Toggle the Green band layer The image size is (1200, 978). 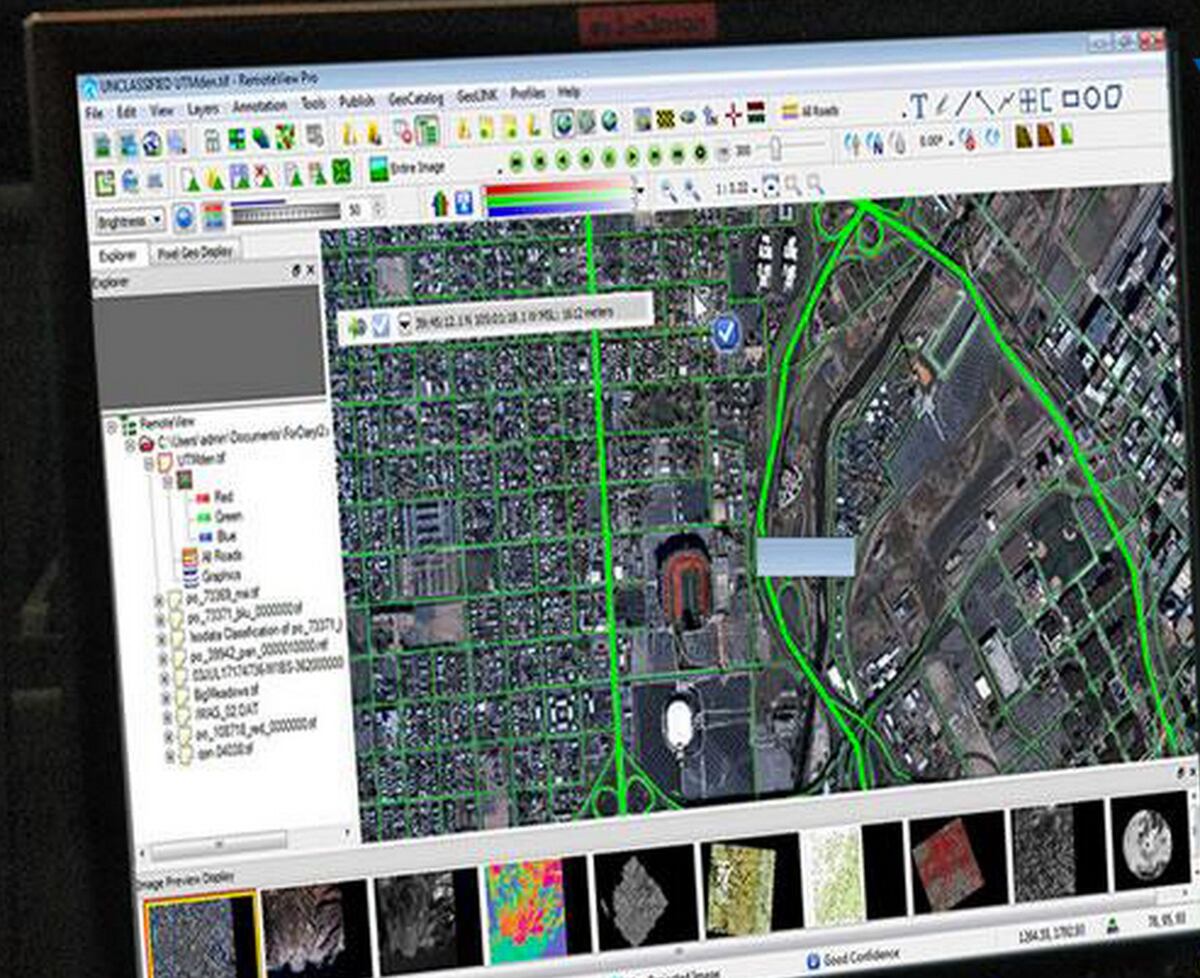coord(202,516)
